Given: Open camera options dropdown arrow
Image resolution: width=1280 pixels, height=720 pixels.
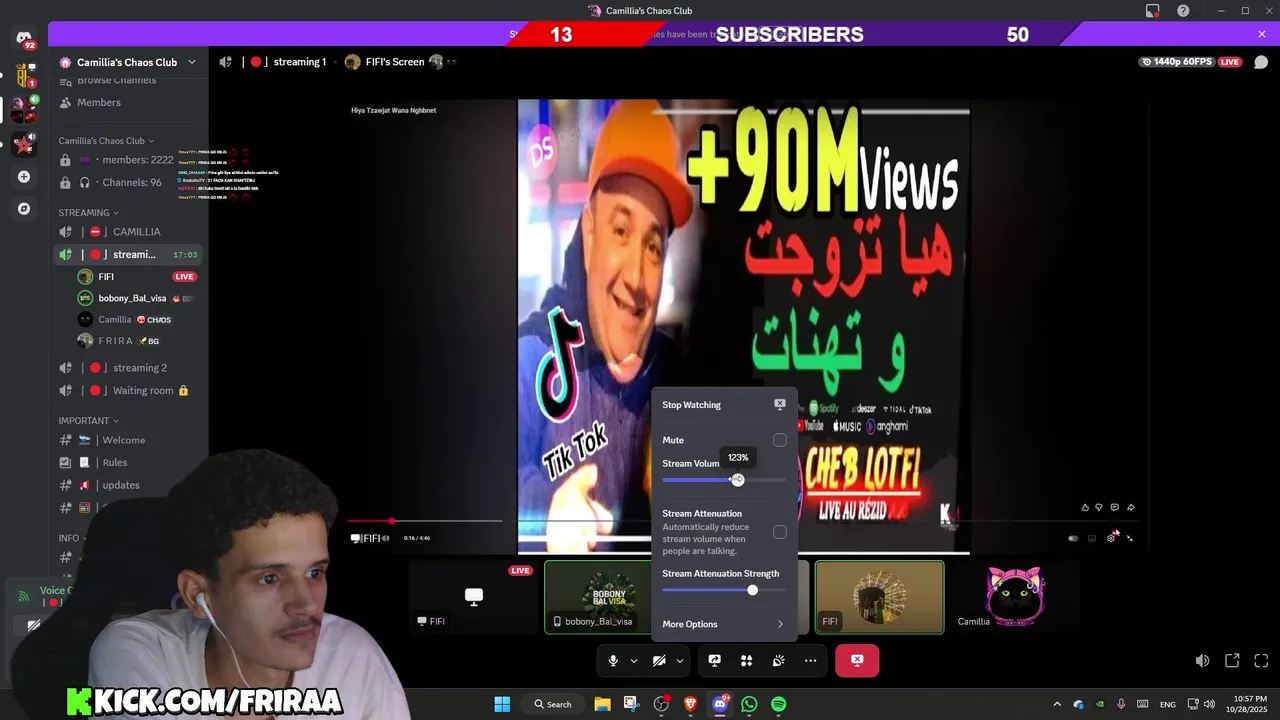Looking at the screenshot, I should coord(679,661).
